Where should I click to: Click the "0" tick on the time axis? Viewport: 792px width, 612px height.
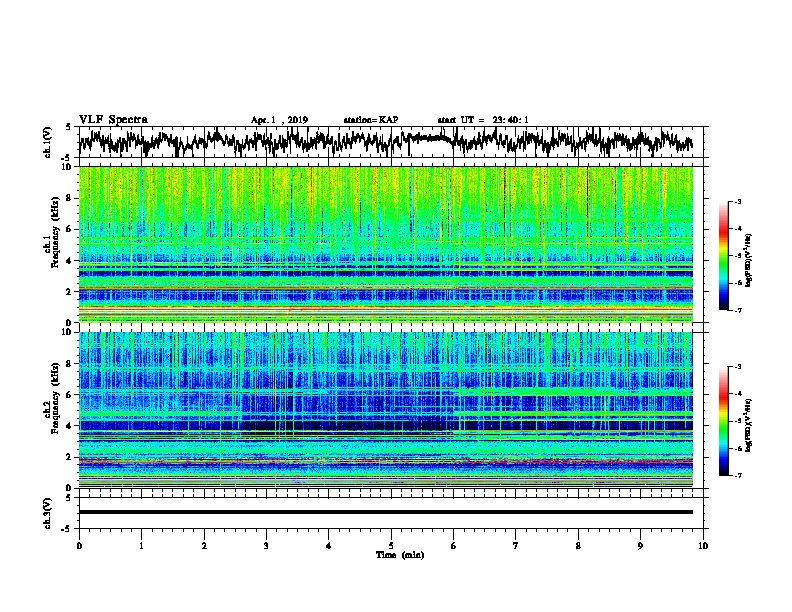pyautogui.click(x=79, y=546)
